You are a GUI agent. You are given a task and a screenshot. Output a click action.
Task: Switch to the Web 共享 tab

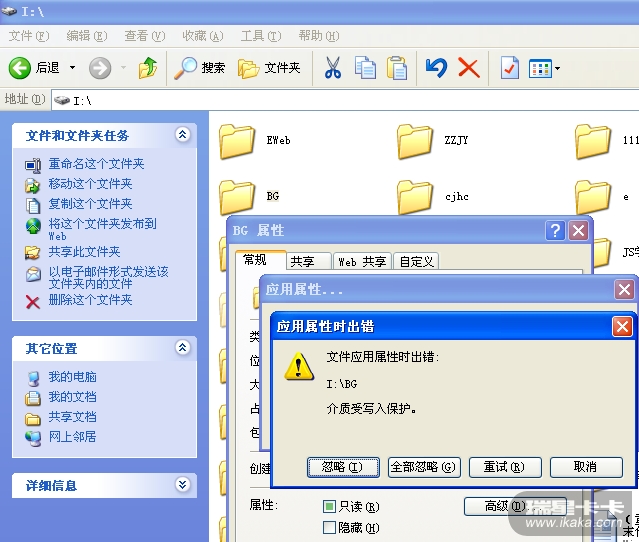362,261
